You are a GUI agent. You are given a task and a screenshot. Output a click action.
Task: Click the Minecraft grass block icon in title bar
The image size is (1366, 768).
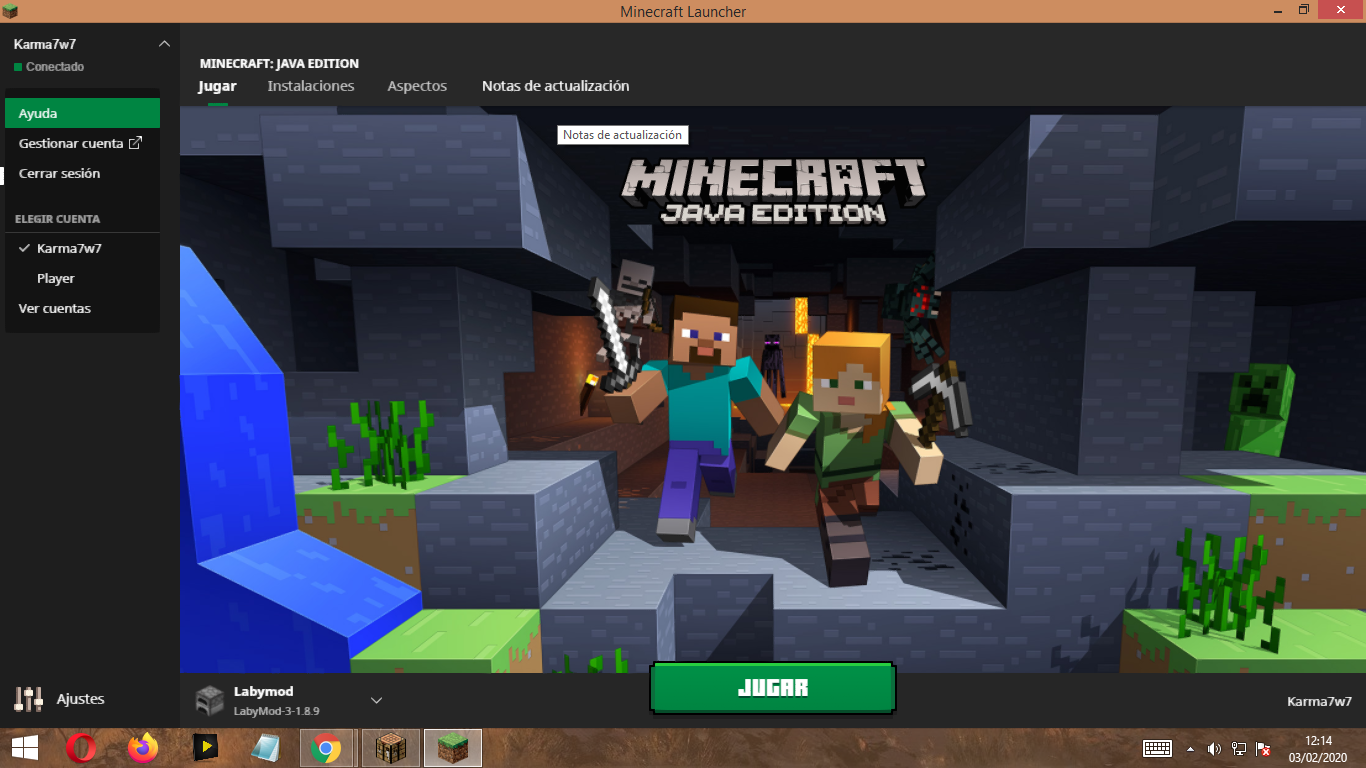point(11,11)
